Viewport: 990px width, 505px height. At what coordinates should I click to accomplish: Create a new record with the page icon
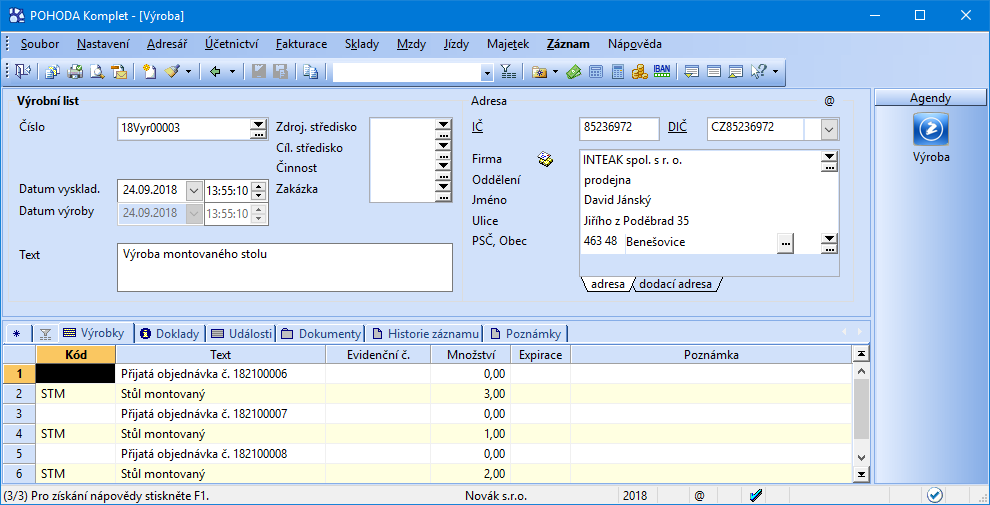(149, 72)
